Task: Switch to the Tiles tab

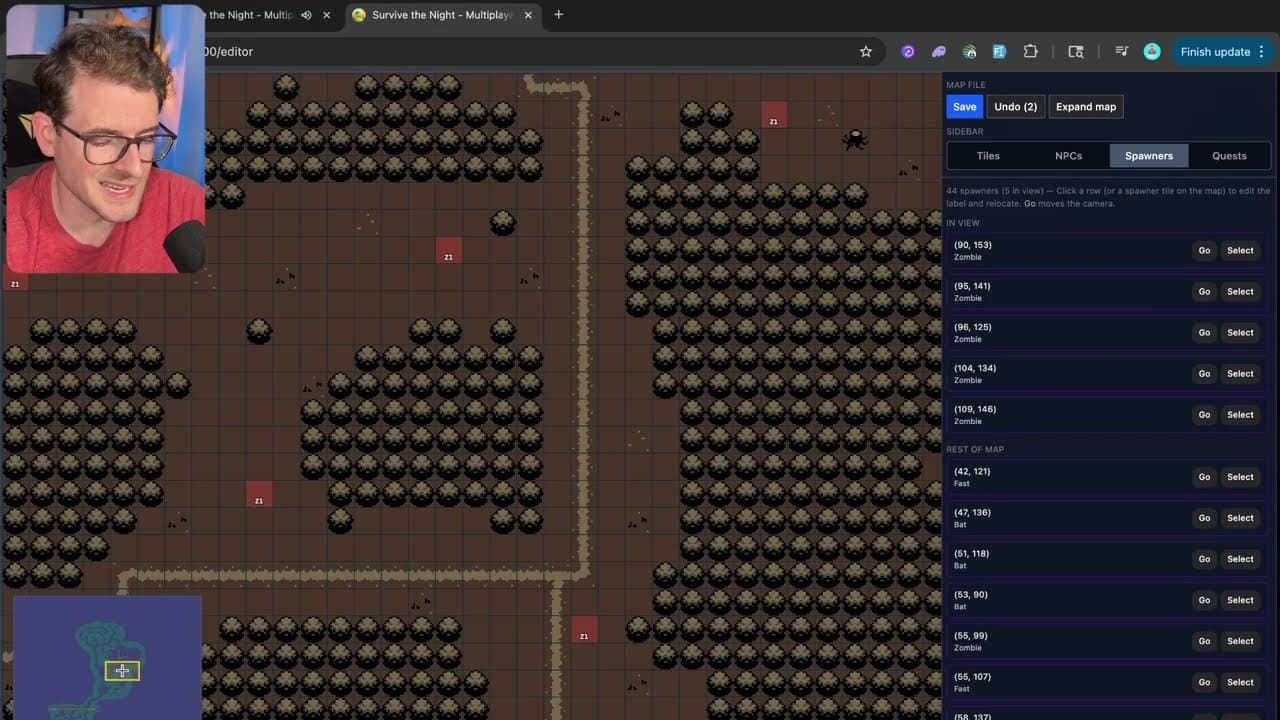Action: click(x=988, y=155)
